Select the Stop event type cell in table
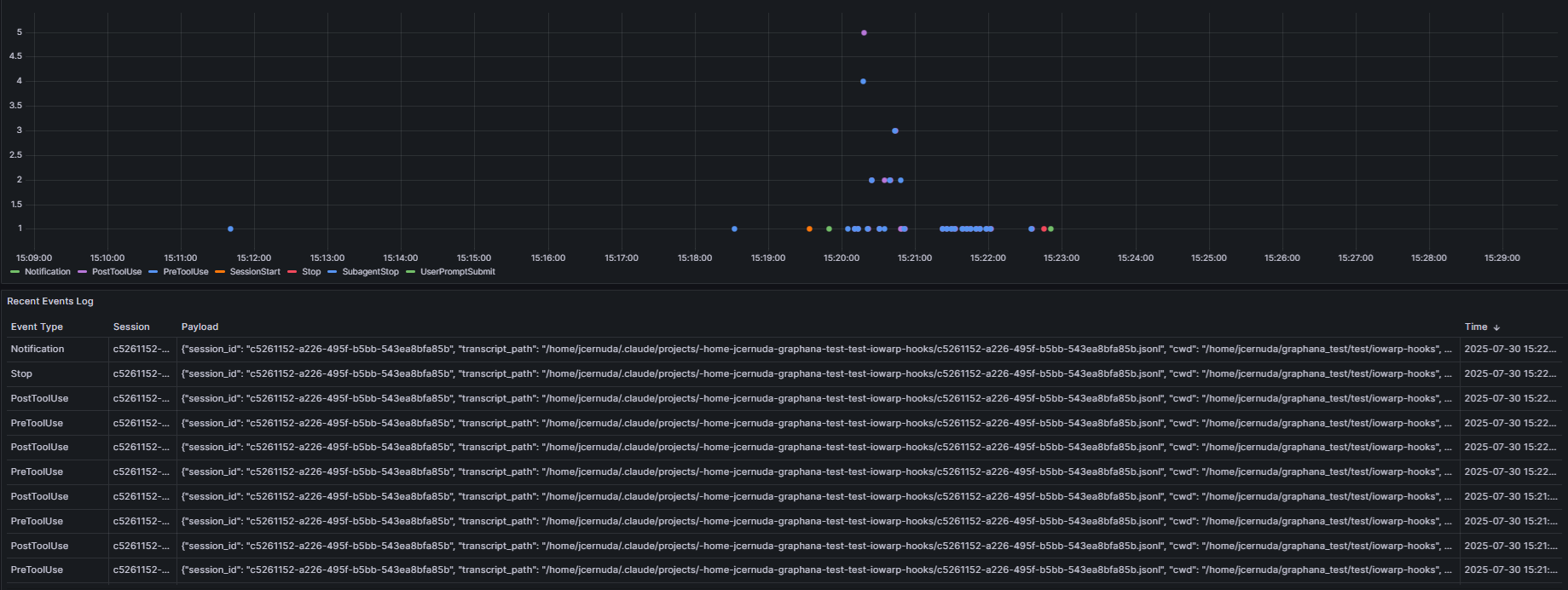This screenshot has width=1568, height=590. (21, 374)
